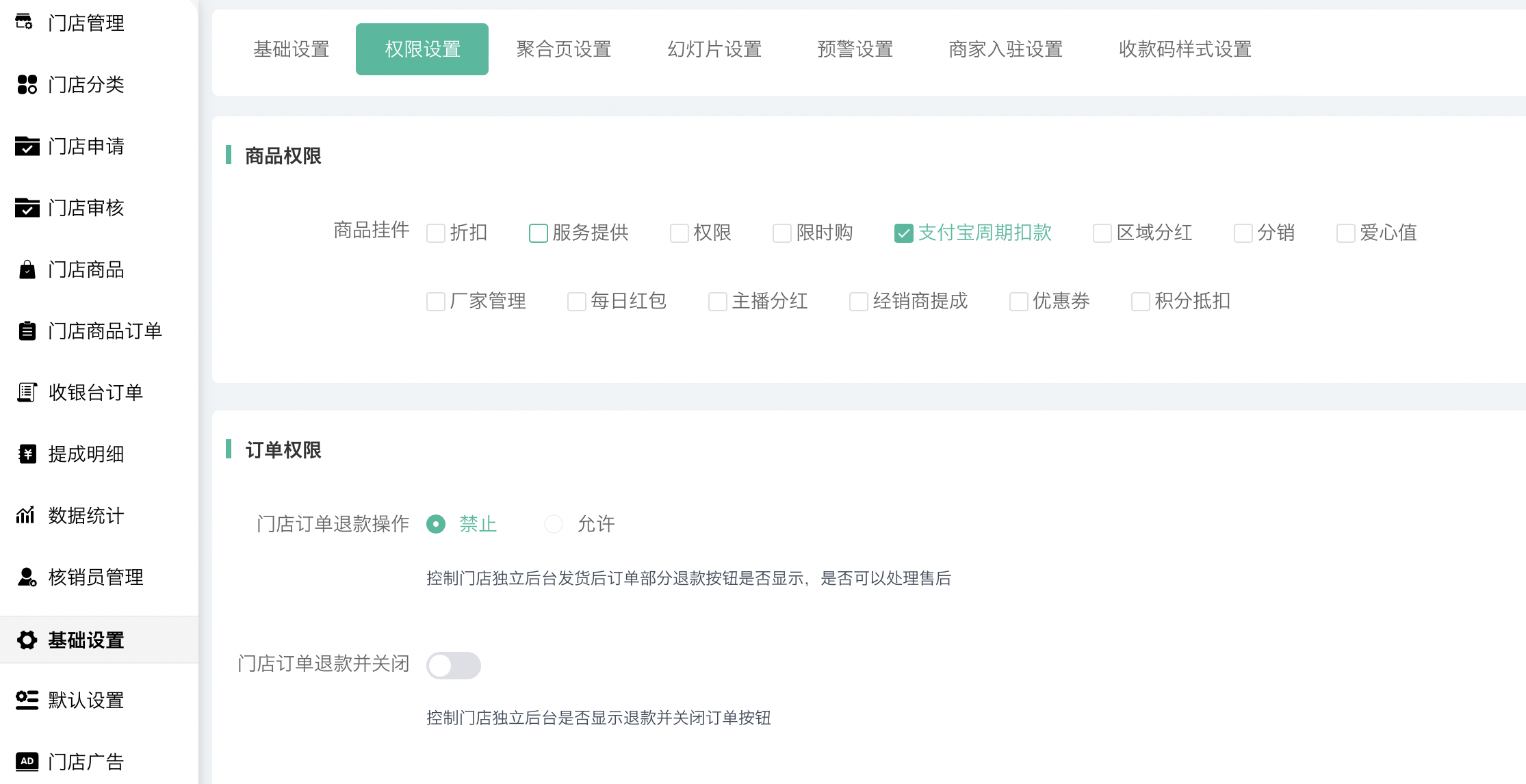Open 数据统计 chart icon
The image size is (1526, 784).
25,514
